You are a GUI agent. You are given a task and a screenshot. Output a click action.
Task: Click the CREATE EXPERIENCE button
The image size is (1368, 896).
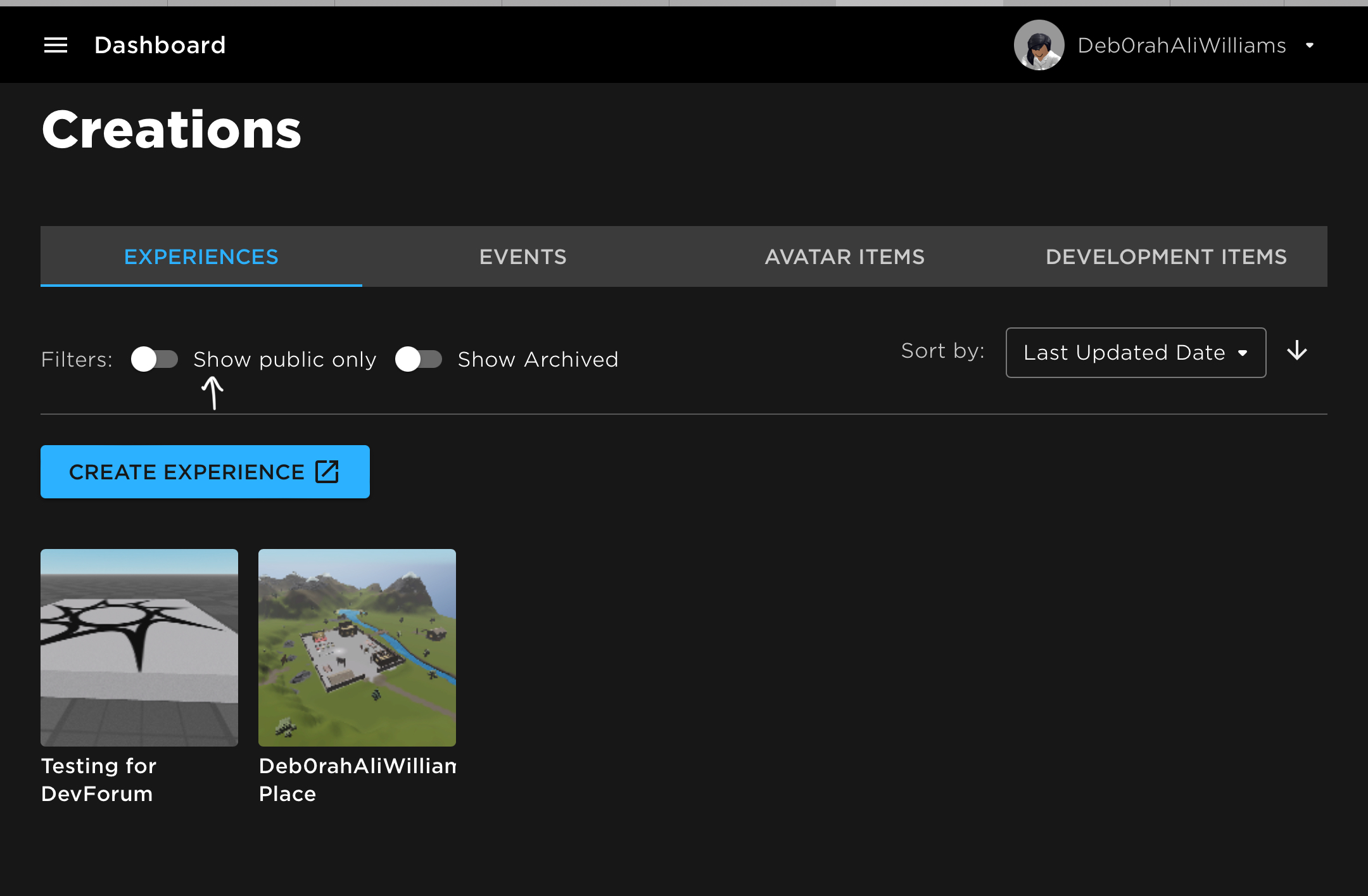[205, 472]
